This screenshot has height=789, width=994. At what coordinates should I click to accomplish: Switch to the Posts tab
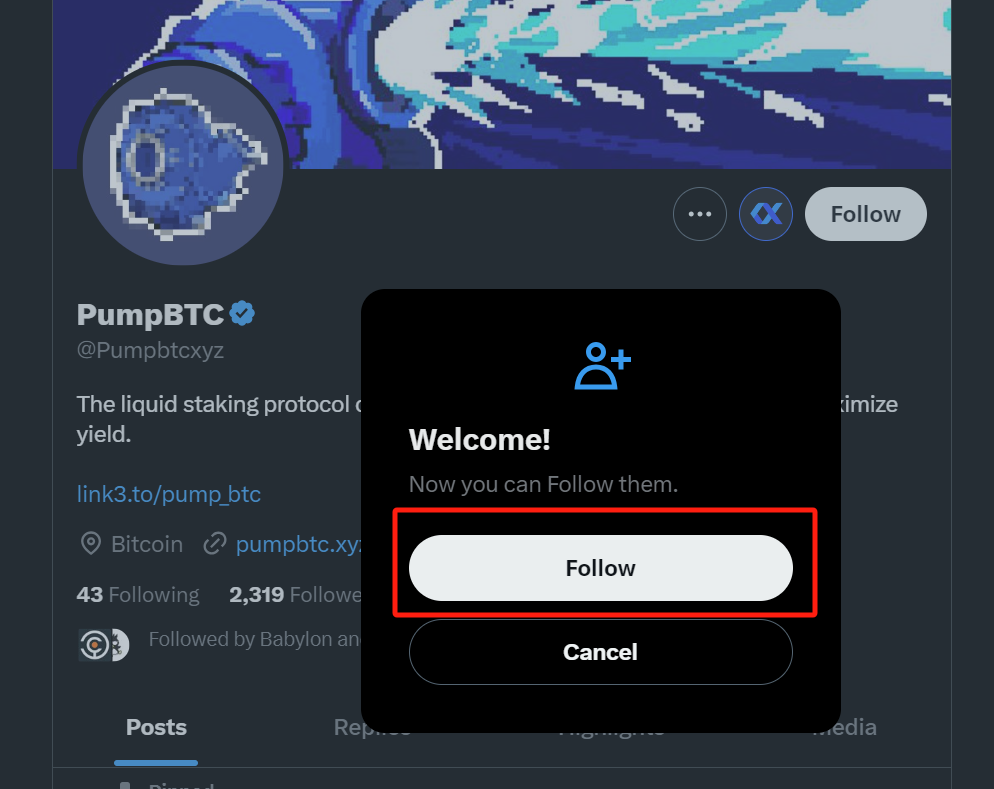pyautogui.click(x=156, y=727)
